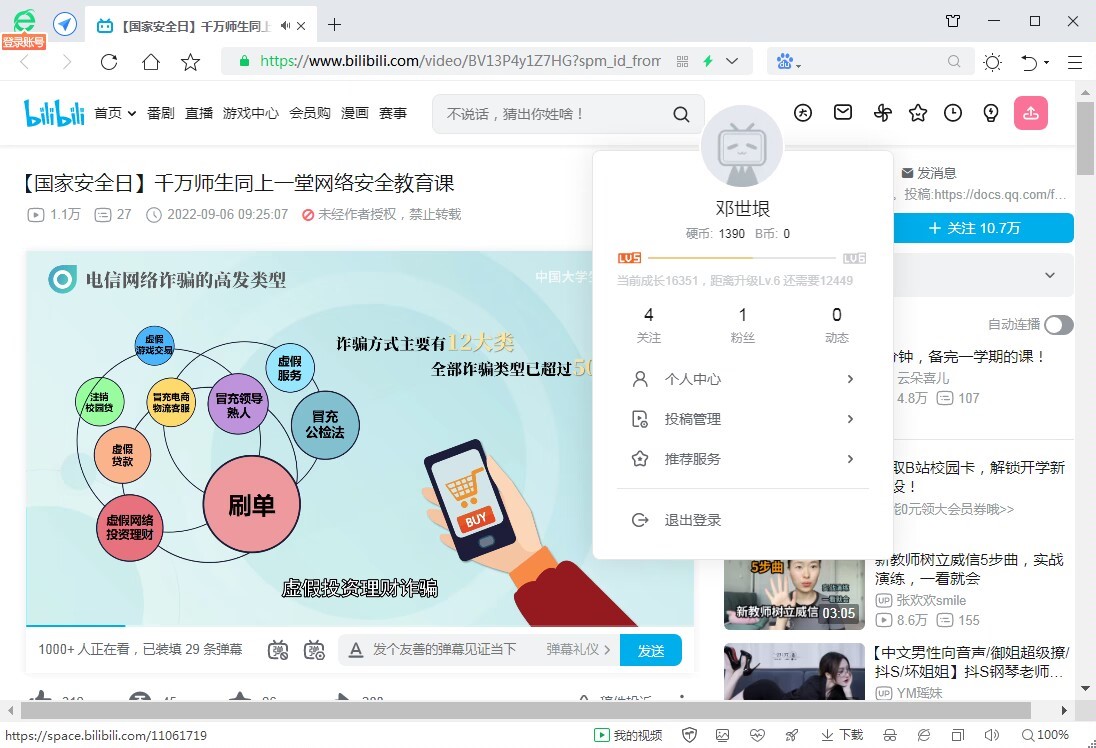Click the danmaku text input field
The height and width of the screenshot is (748, 1096).
coord(450,650)
